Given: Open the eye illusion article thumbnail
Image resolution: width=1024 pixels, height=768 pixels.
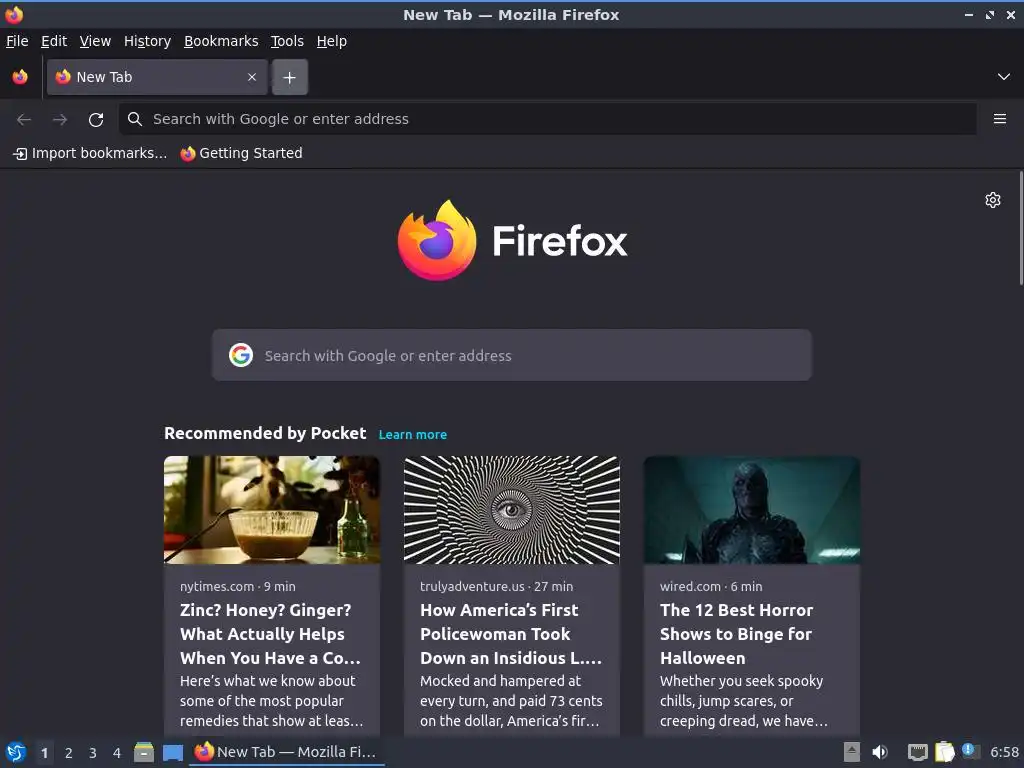Looking at the screenshot, I should (x=511, y=510).
